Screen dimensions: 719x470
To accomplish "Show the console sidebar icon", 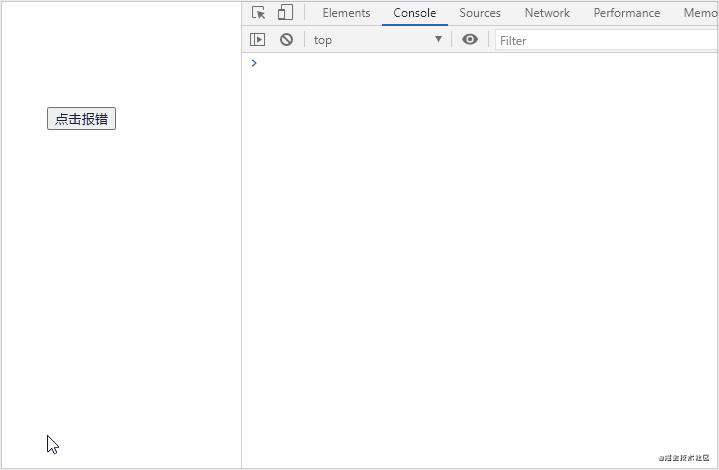I will (x=258, y=40).
